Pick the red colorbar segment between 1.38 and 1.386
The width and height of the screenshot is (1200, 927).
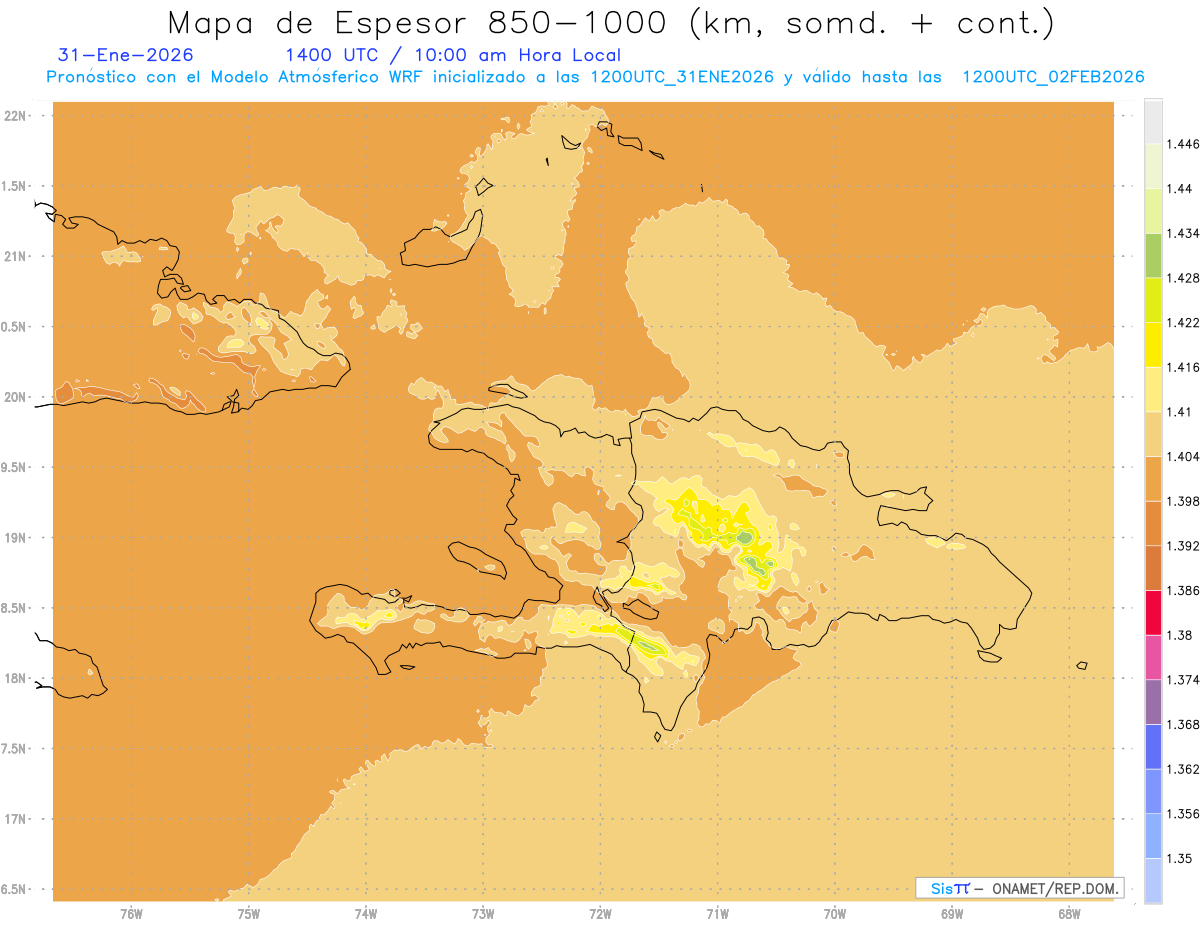[1153, 612]
